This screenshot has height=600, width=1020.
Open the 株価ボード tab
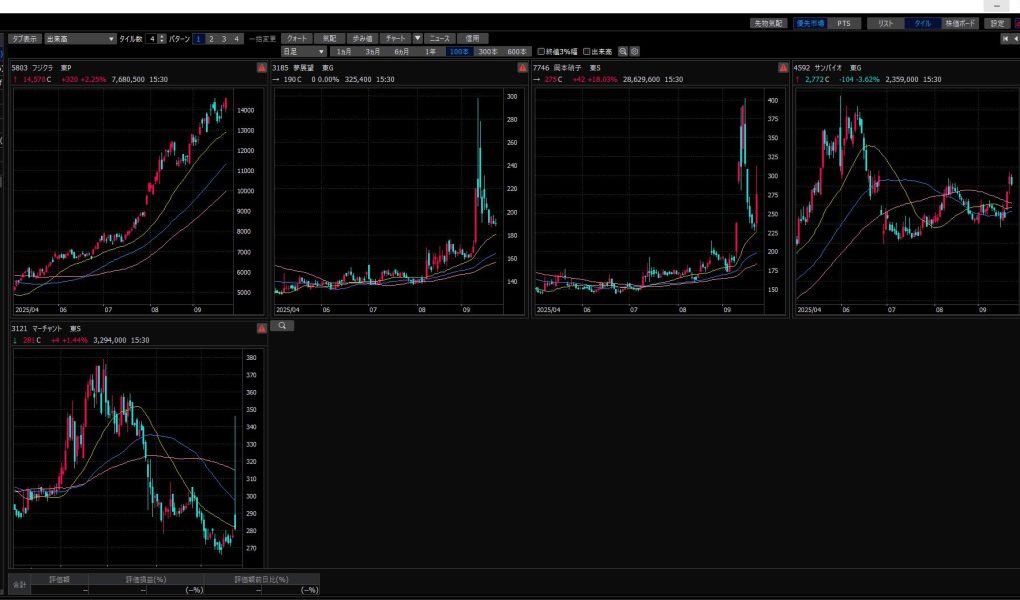(x=960, y=23)
